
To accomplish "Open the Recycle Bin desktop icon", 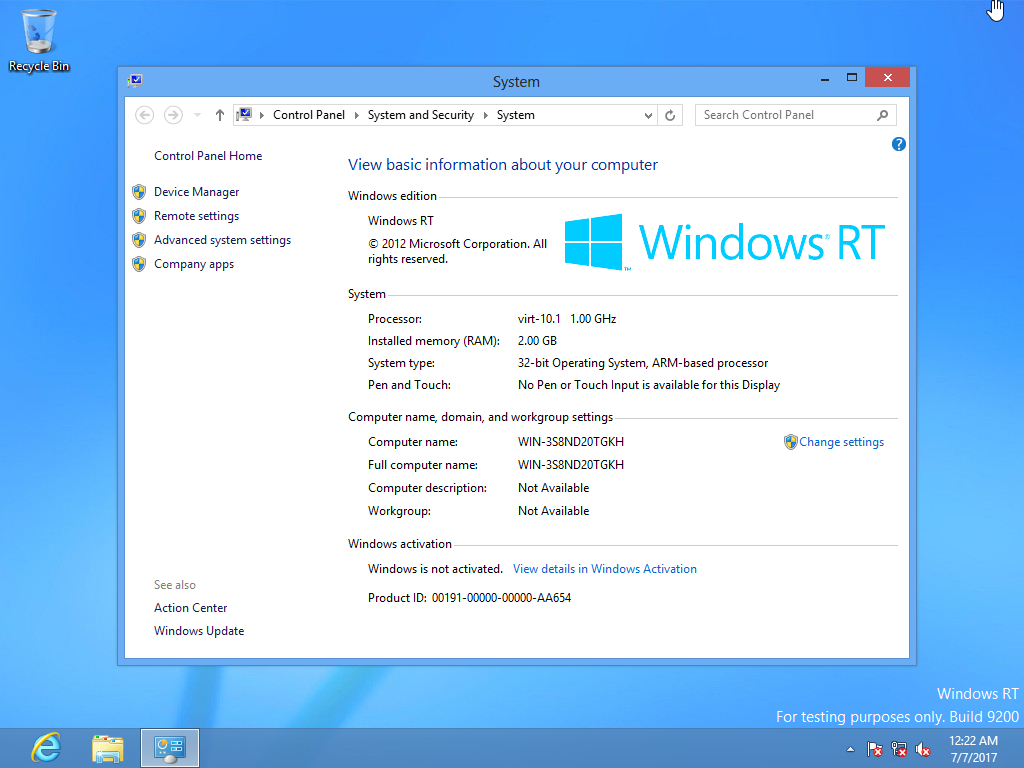I will coord(39,40).
